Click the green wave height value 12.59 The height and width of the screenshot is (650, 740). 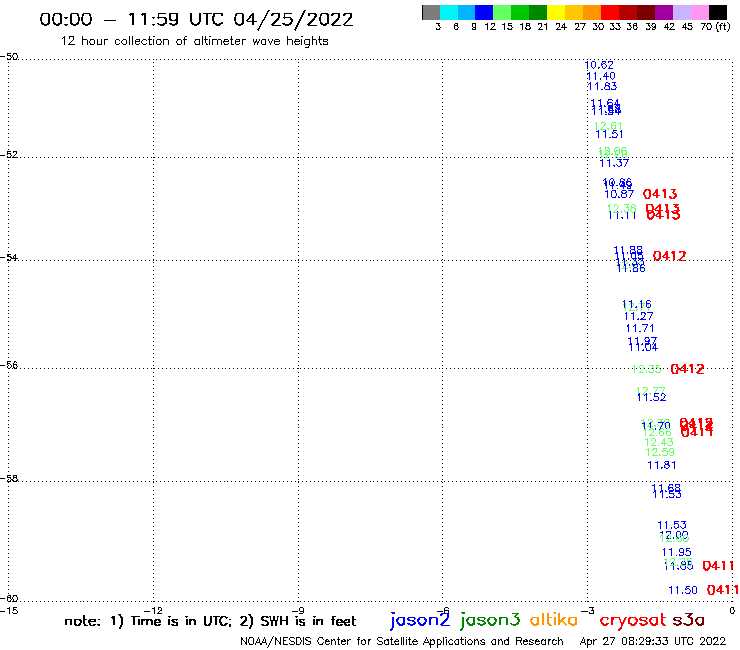pos(660,452)
